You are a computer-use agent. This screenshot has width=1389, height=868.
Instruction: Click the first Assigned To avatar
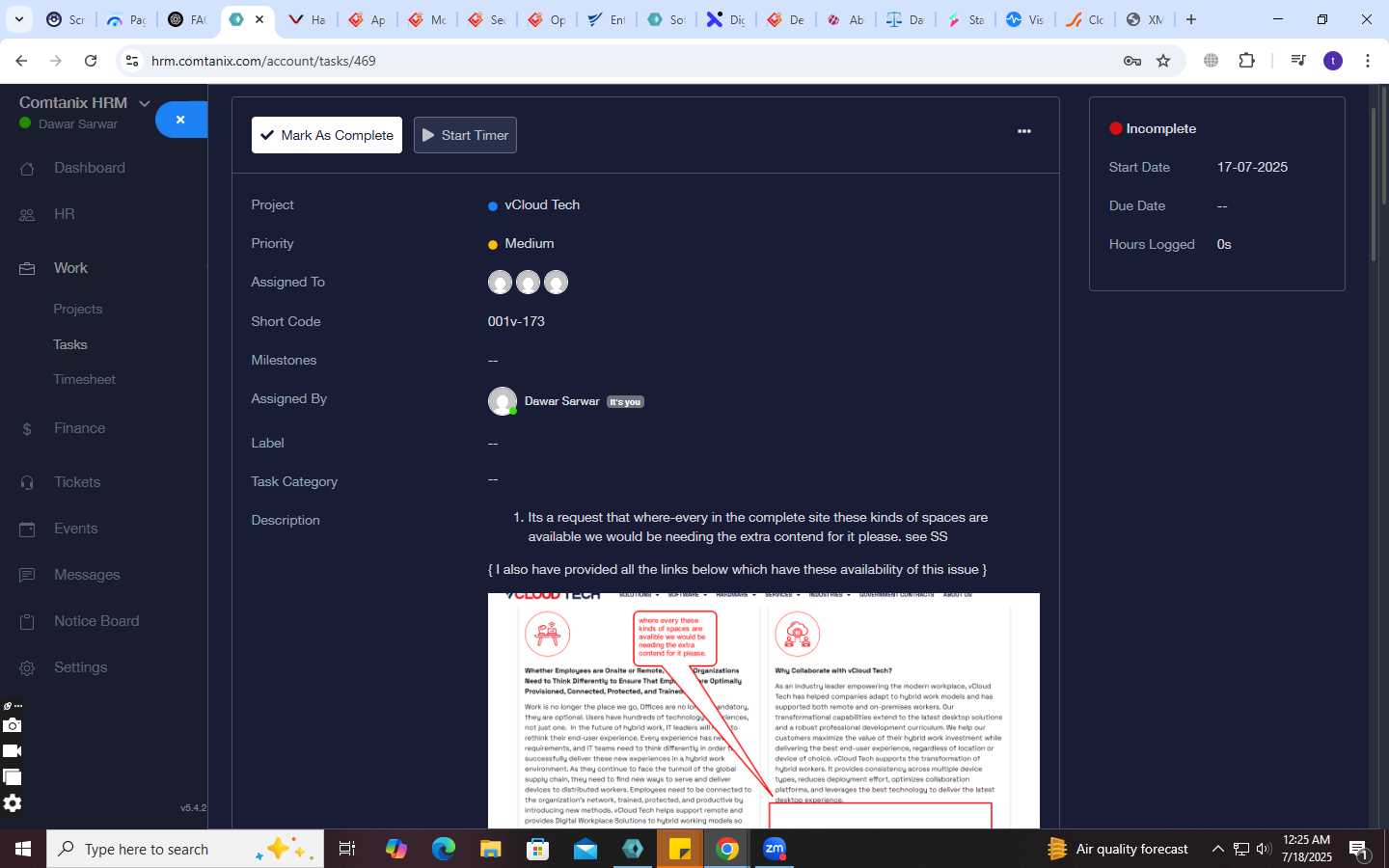tap(500, 283)
